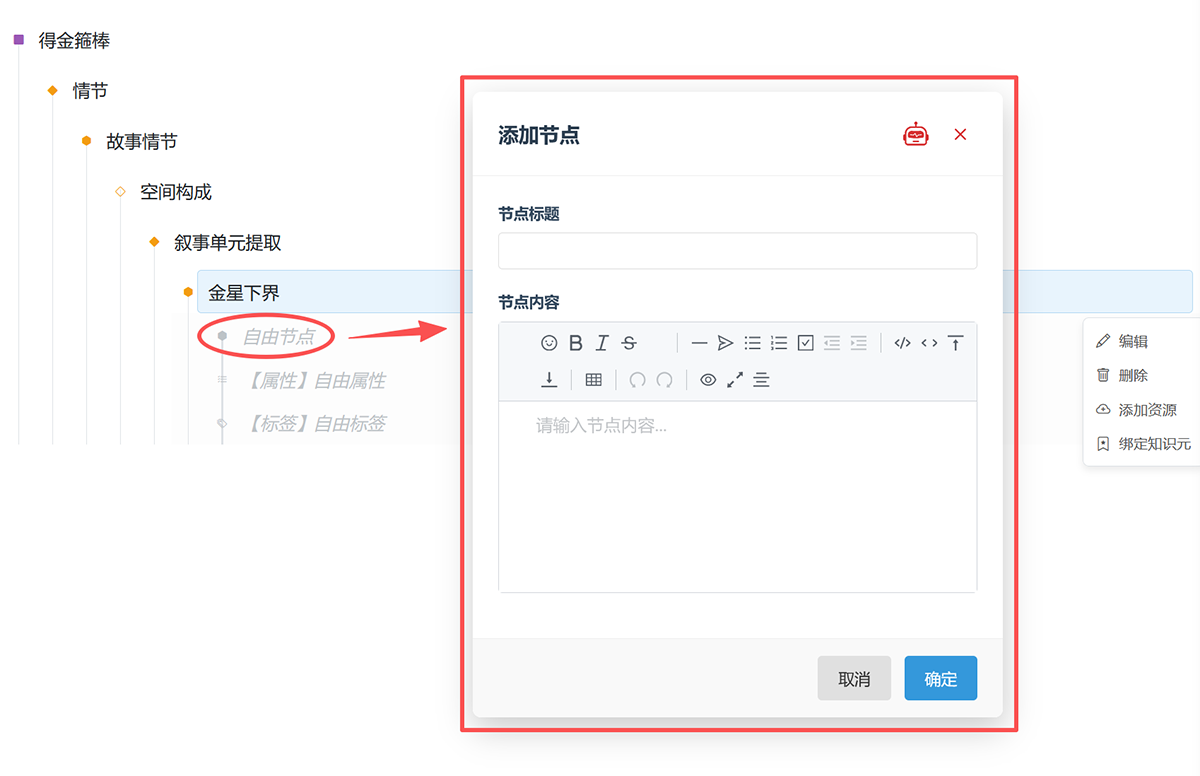This screenshot has height=776, width=1200.
Task: Insert a table in the editor
Action: coord(593,380)
